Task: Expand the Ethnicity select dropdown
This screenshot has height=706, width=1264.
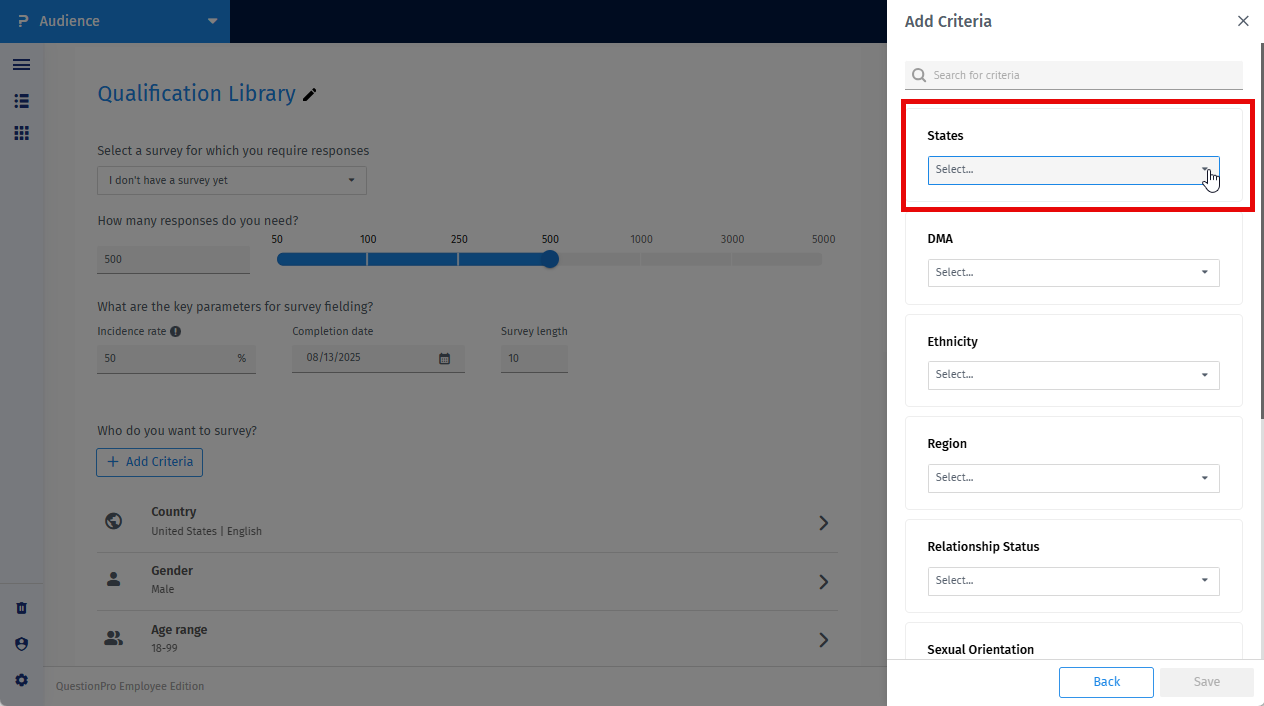Action: click(x=1073, y=375)
